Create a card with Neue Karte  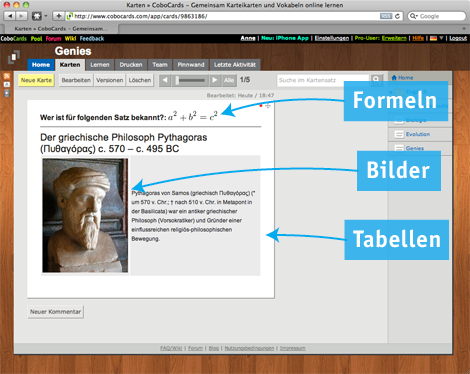(x=36, y=80)
